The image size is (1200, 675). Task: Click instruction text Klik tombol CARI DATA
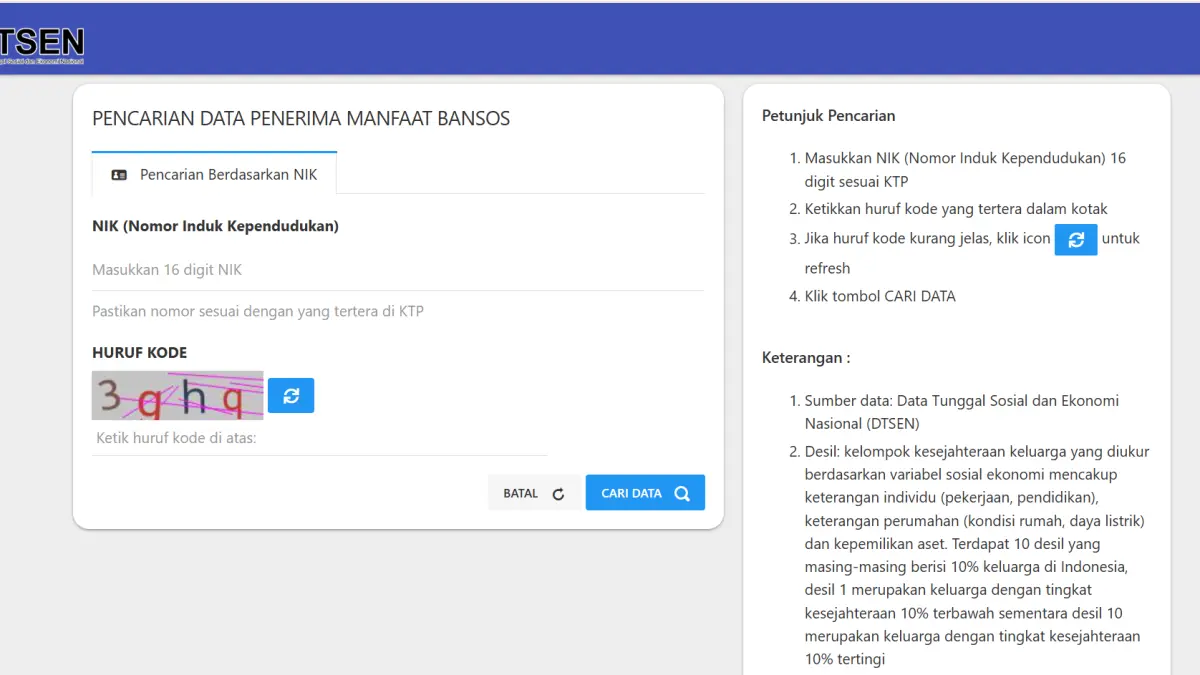[x=880, y=296]
